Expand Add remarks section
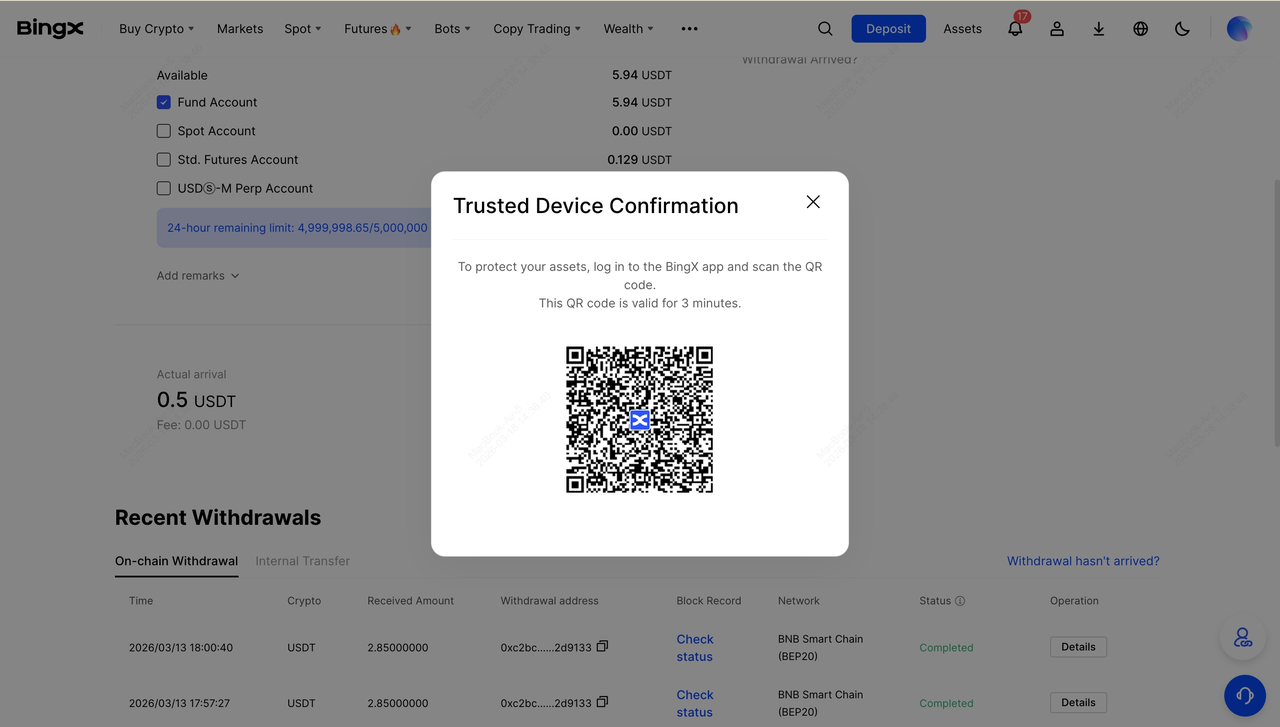 pyautogui.click(x=198, y=276)
